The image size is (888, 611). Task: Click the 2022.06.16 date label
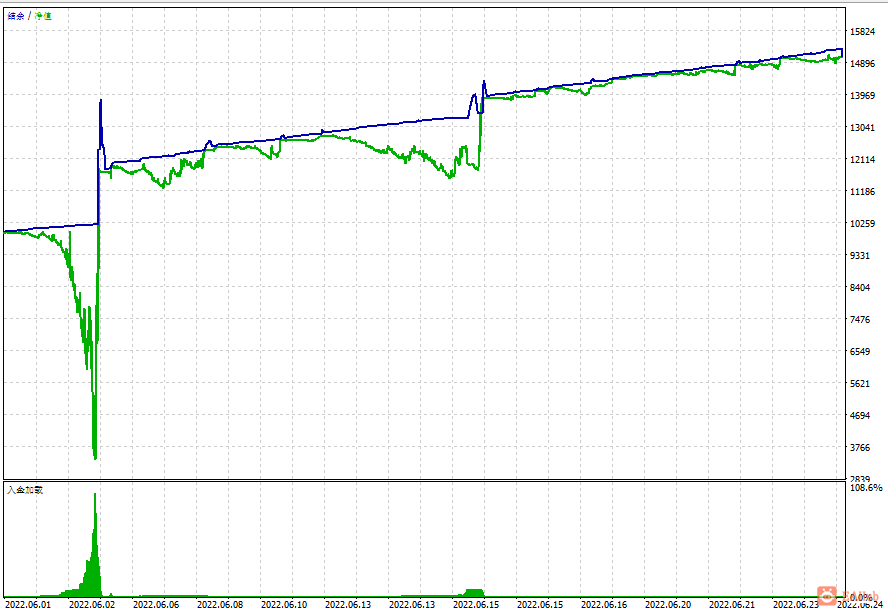click(x=604, y=605)
